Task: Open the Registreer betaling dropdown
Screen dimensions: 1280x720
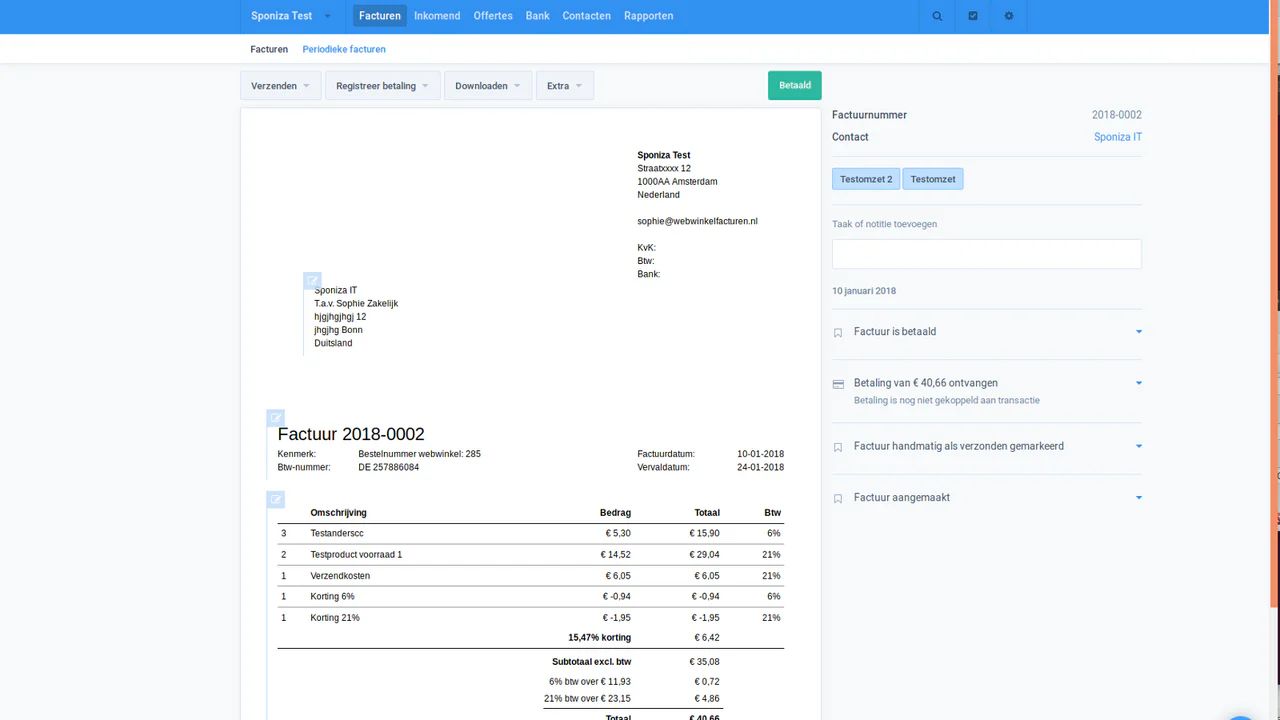Action: click(383, 86)
